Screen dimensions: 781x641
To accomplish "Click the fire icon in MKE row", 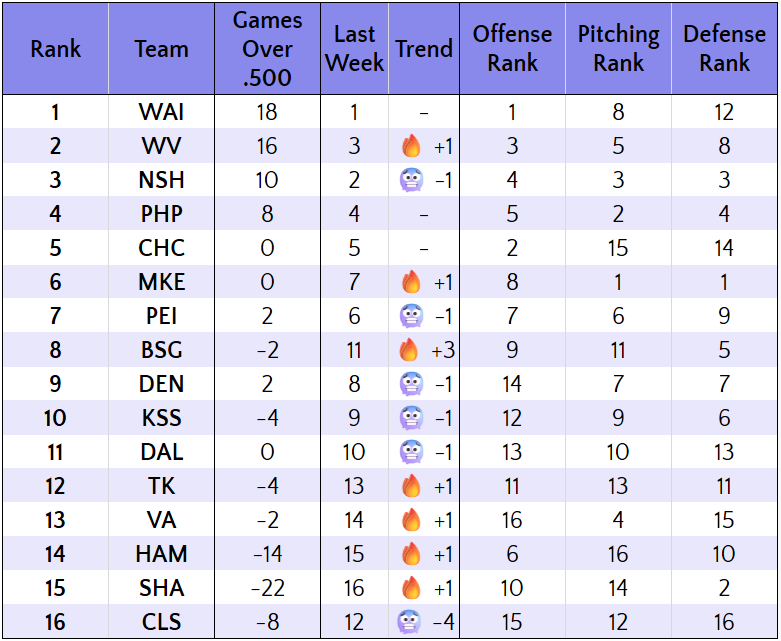I will click(x=411, y=283).
